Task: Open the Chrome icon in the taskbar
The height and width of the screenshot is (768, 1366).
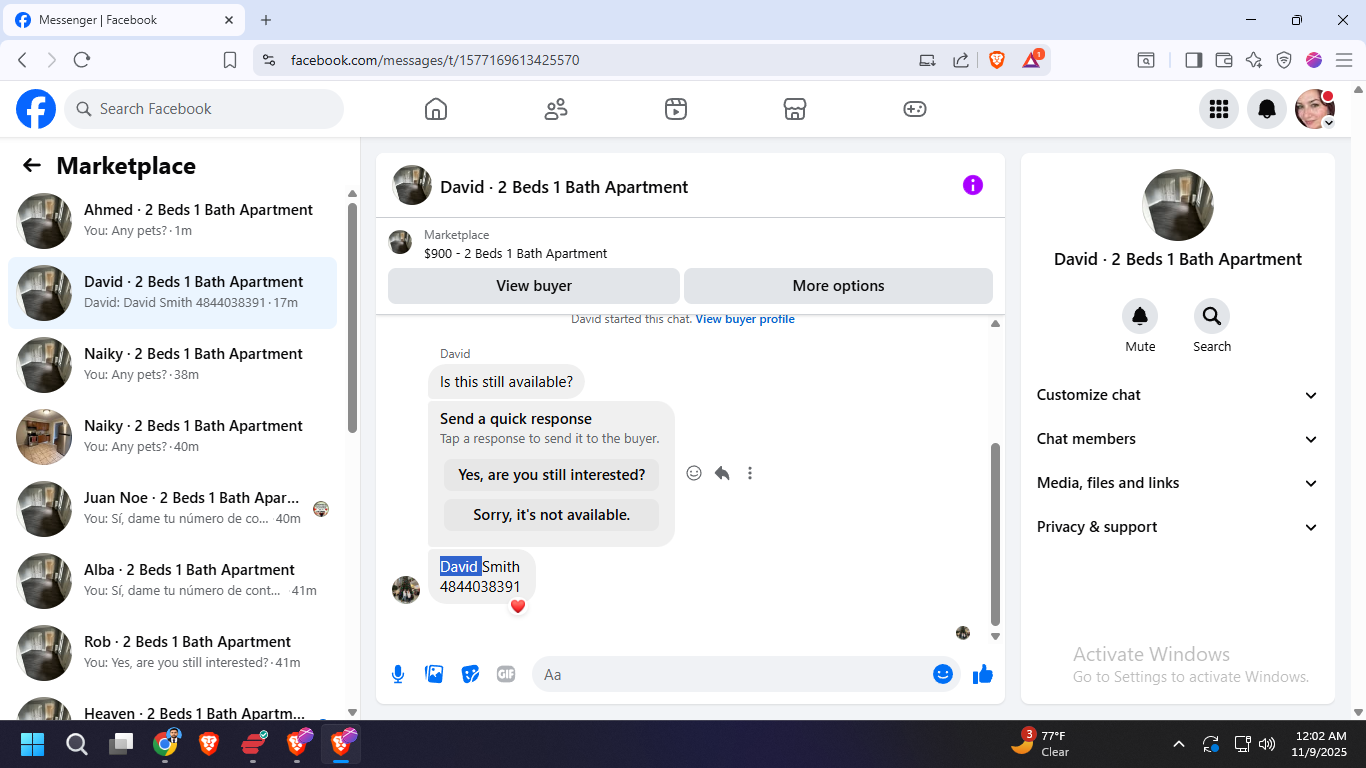Action: coord(166,744)
